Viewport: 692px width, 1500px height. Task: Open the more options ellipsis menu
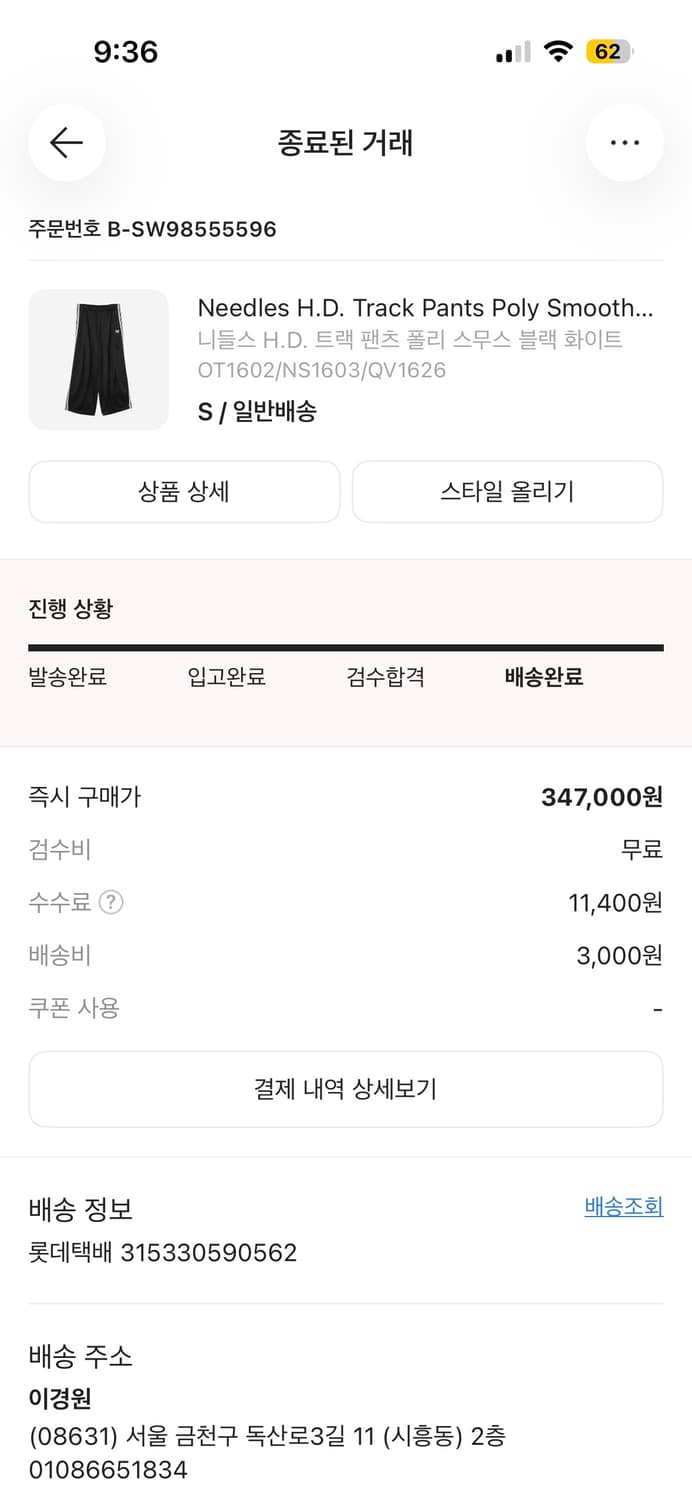tap(625, 143)
